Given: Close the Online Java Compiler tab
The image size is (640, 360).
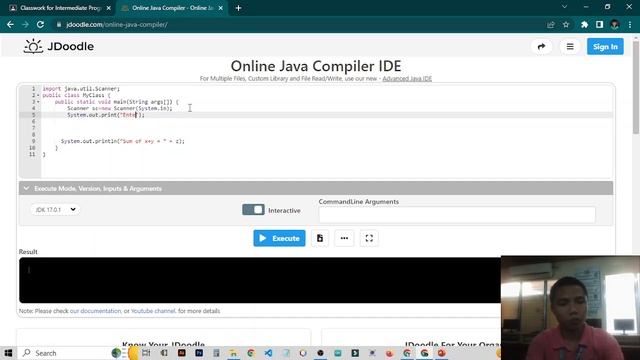Looking at the screenshot, I should point(221,8).
